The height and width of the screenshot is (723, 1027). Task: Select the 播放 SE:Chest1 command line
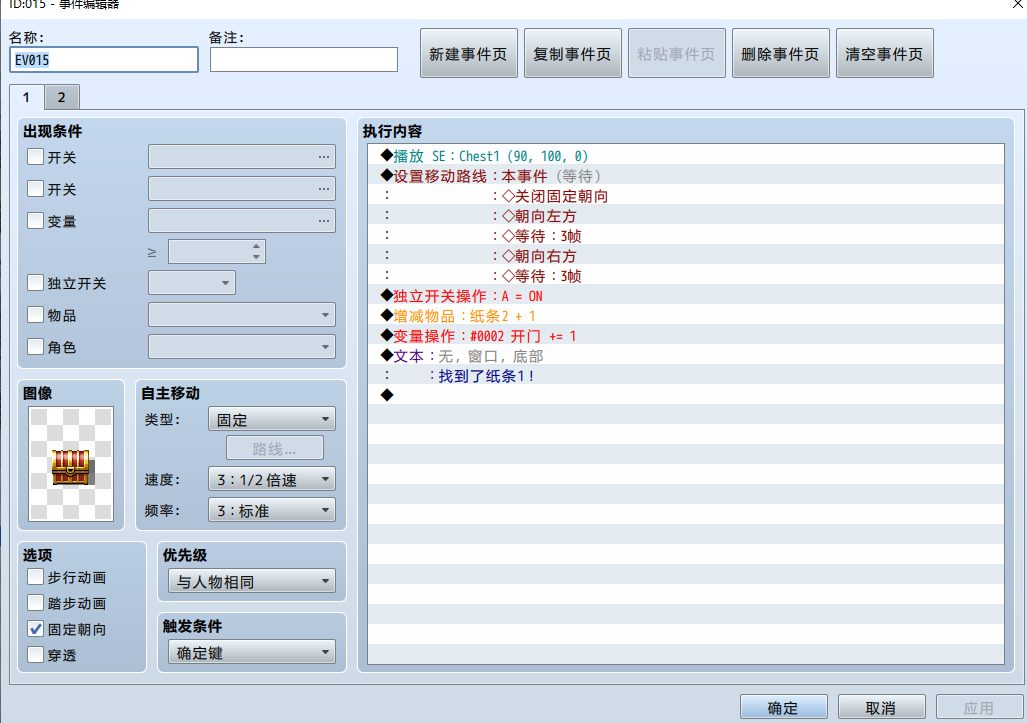pos(686,156)
